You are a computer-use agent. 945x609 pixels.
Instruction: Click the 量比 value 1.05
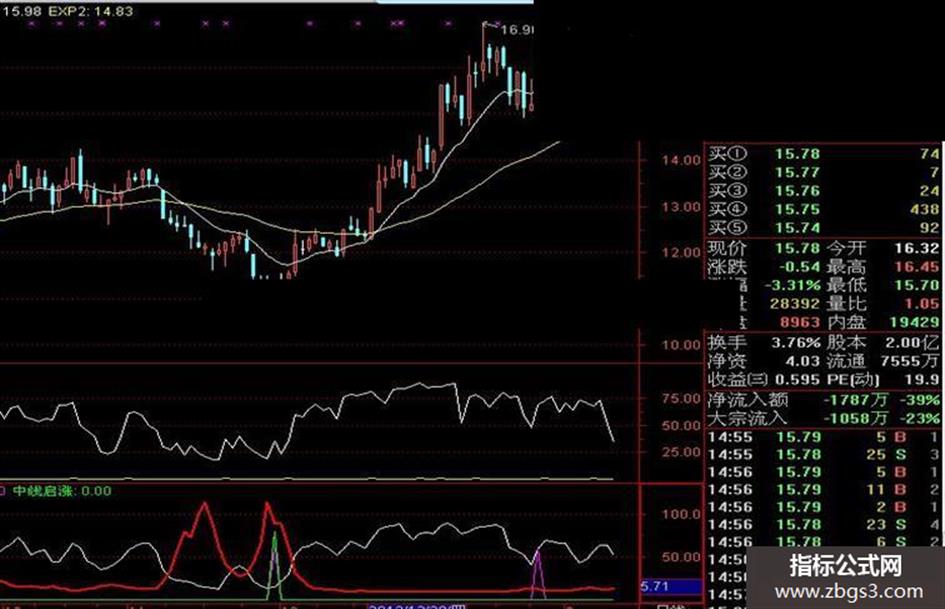(x=921, y=303)
